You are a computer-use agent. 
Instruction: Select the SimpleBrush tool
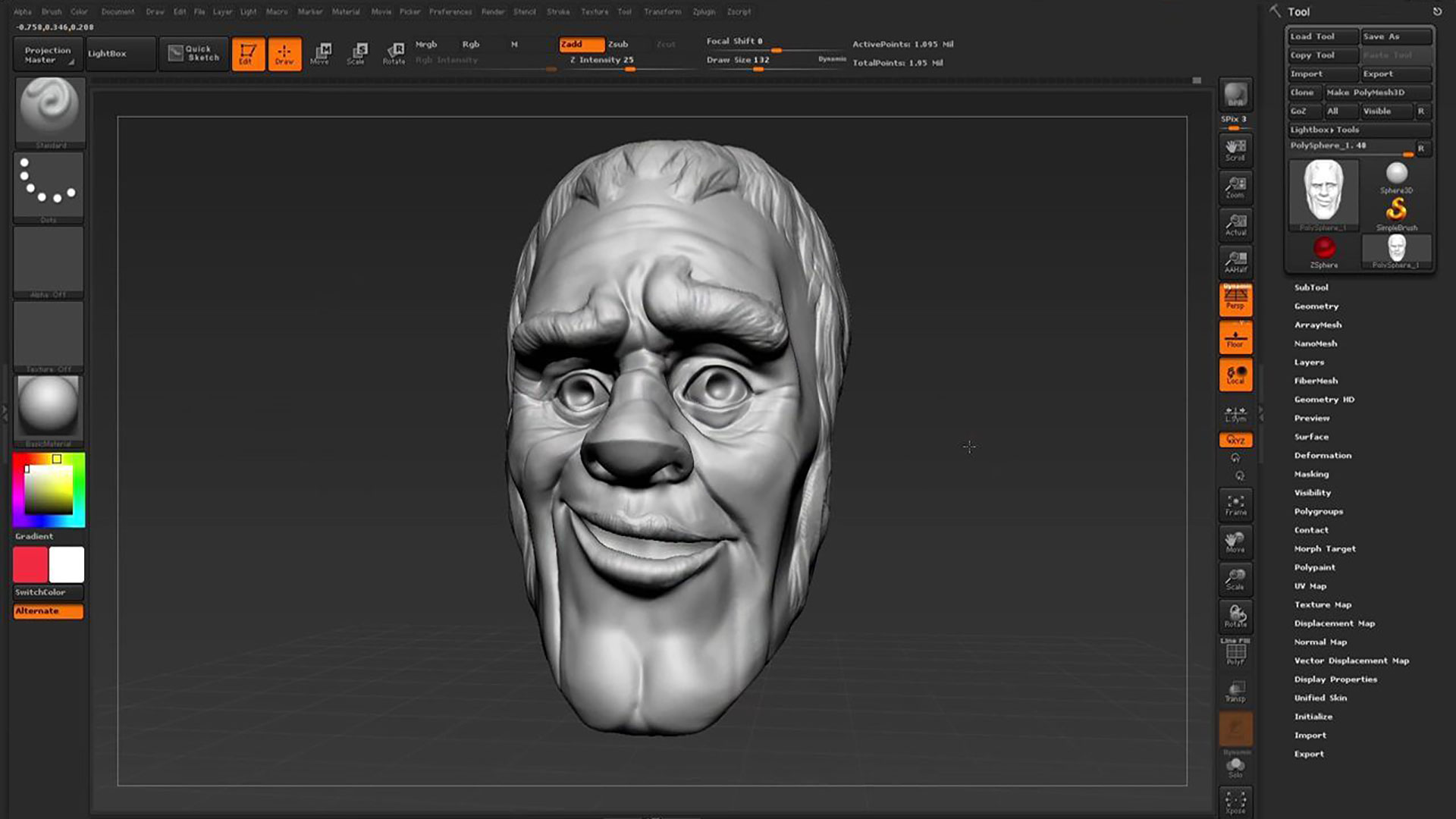pos(1396,215)
